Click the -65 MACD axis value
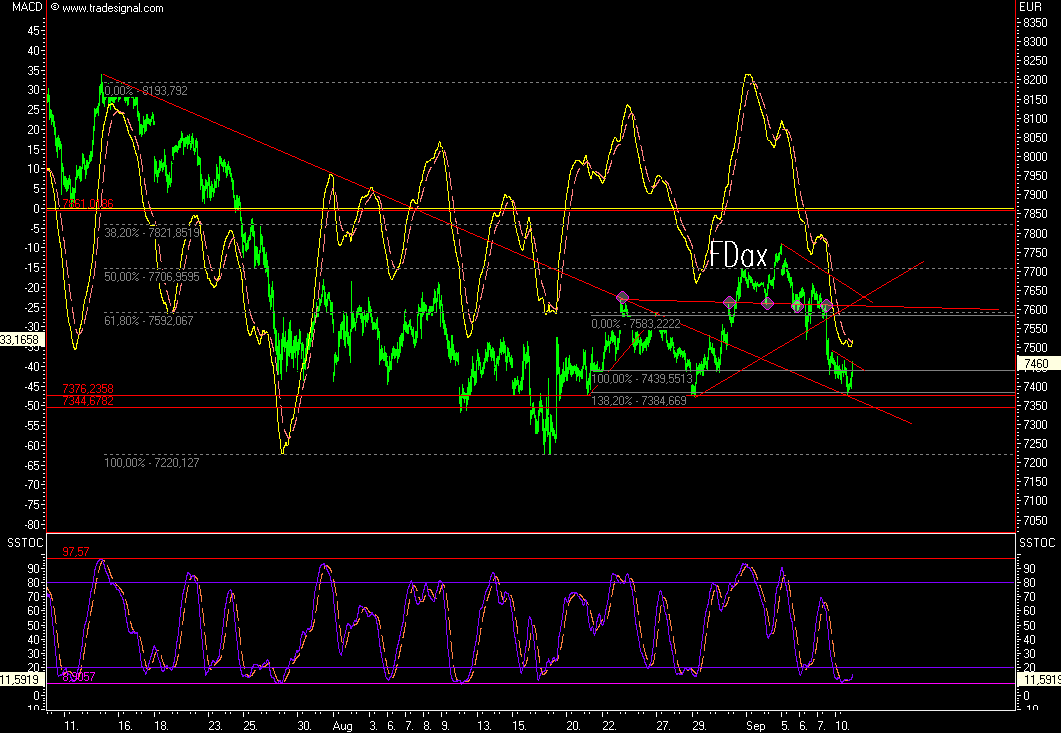Image resolution: width=1061 pixels, height=733 pixels. pos(31,466)
